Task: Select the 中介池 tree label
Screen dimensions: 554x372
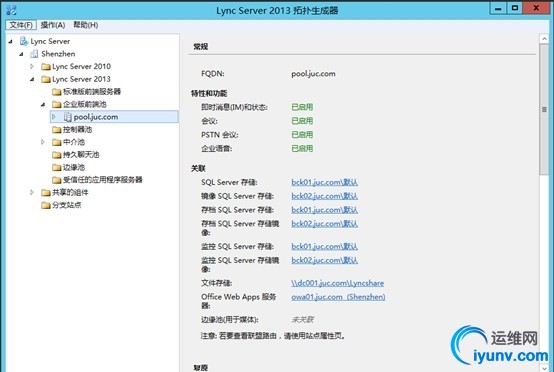Action: (74, 142)
